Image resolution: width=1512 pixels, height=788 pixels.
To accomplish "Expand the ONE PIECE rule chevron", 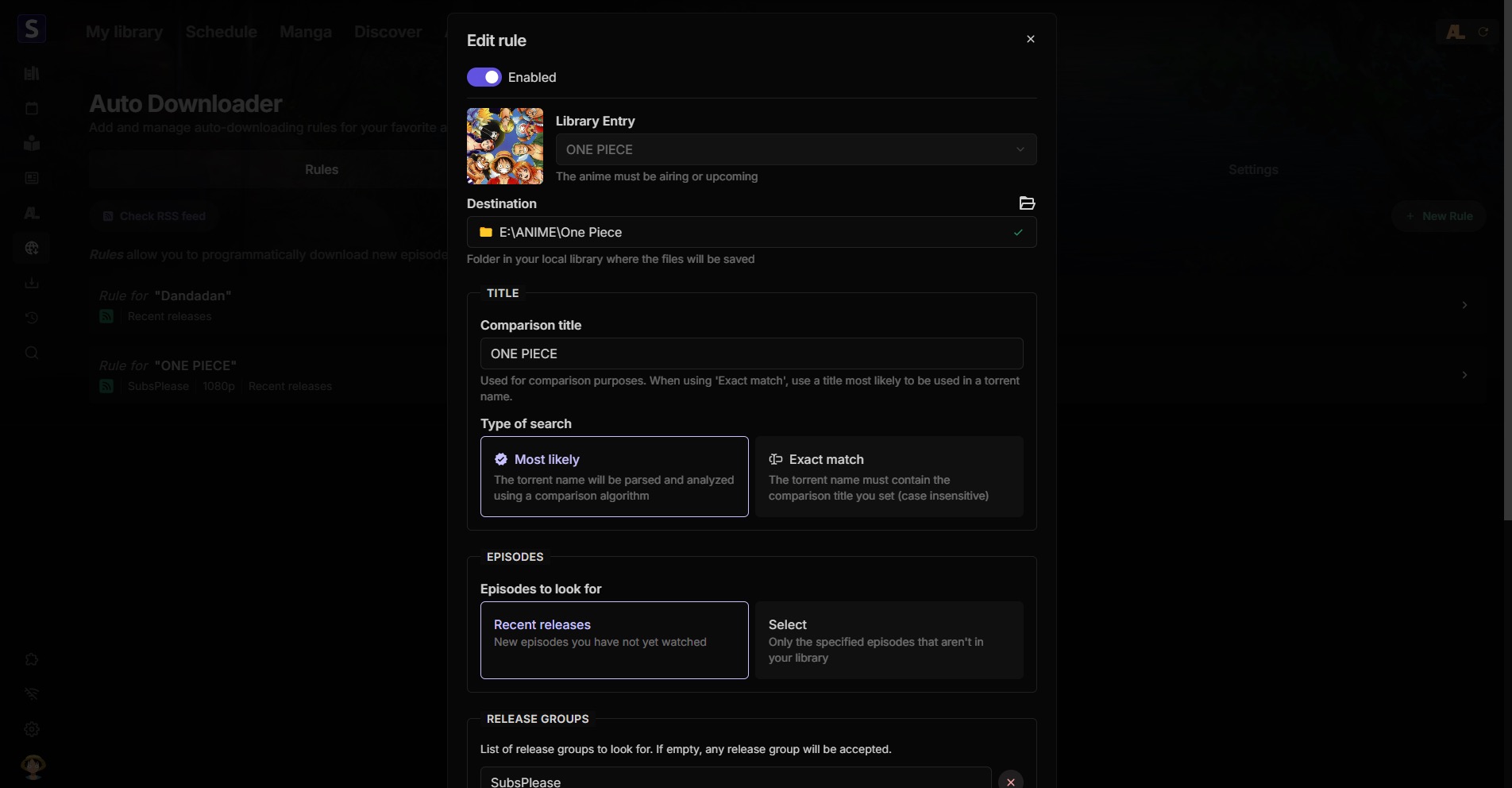I will pyautogui.click(x=1464, y=375).
